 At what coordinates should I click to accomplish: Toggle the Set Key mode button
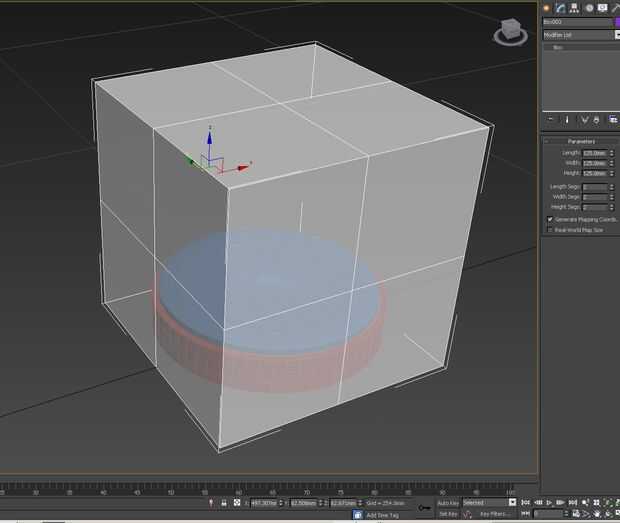click(448, 514)
